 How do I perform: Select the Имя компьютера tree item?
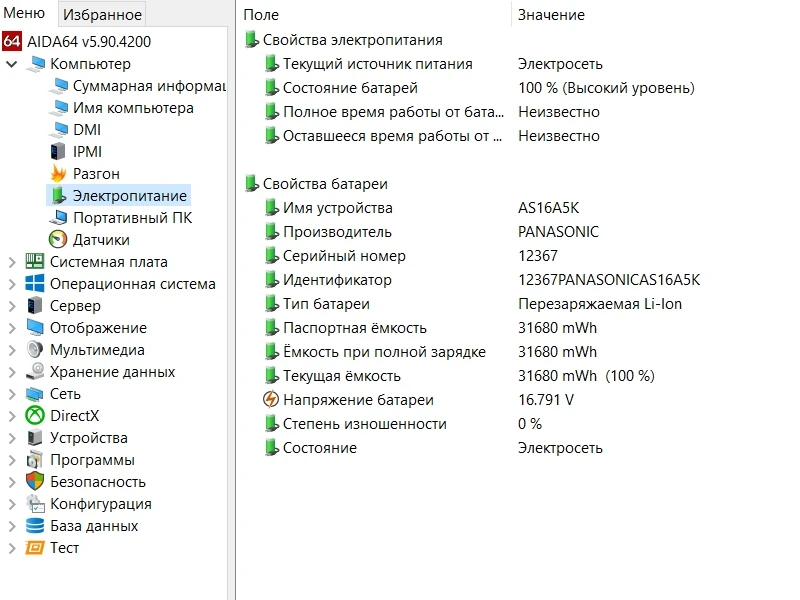(x=133, y=108)
